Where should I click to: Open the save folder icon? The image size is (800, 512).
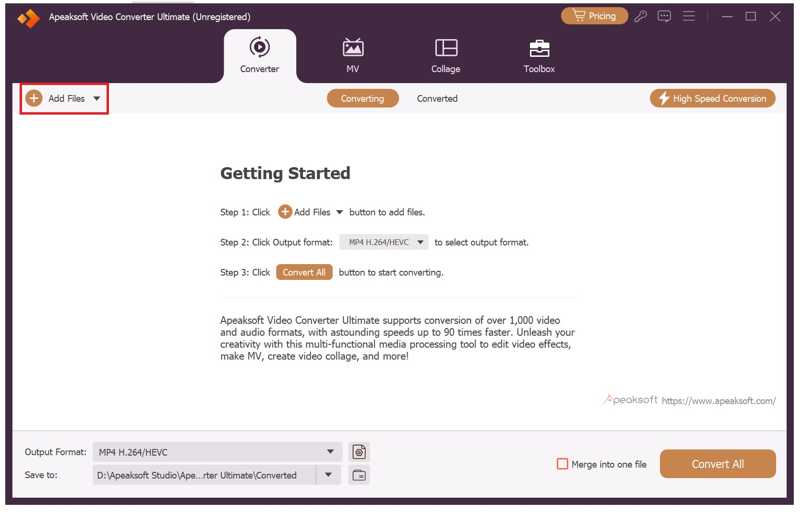click(x=359, y=475)
